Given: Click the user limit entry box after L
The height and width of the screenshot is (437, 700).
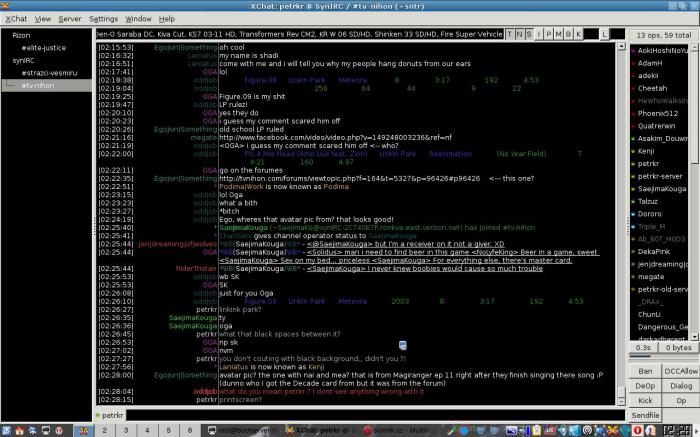Looking at the screenshot, I should (x=617, y=34).
